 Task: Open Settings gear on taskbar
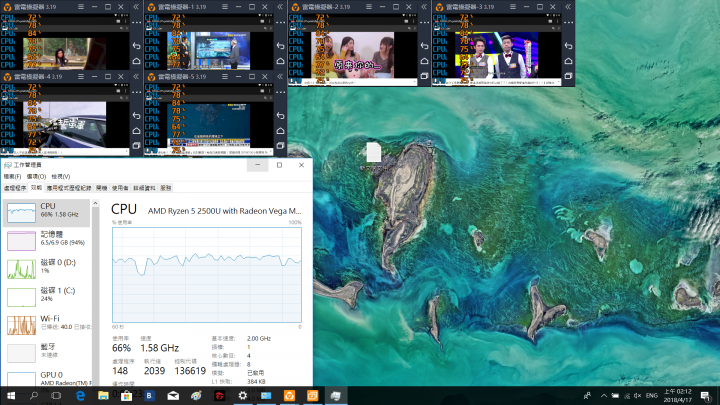(x=242, y=395)
